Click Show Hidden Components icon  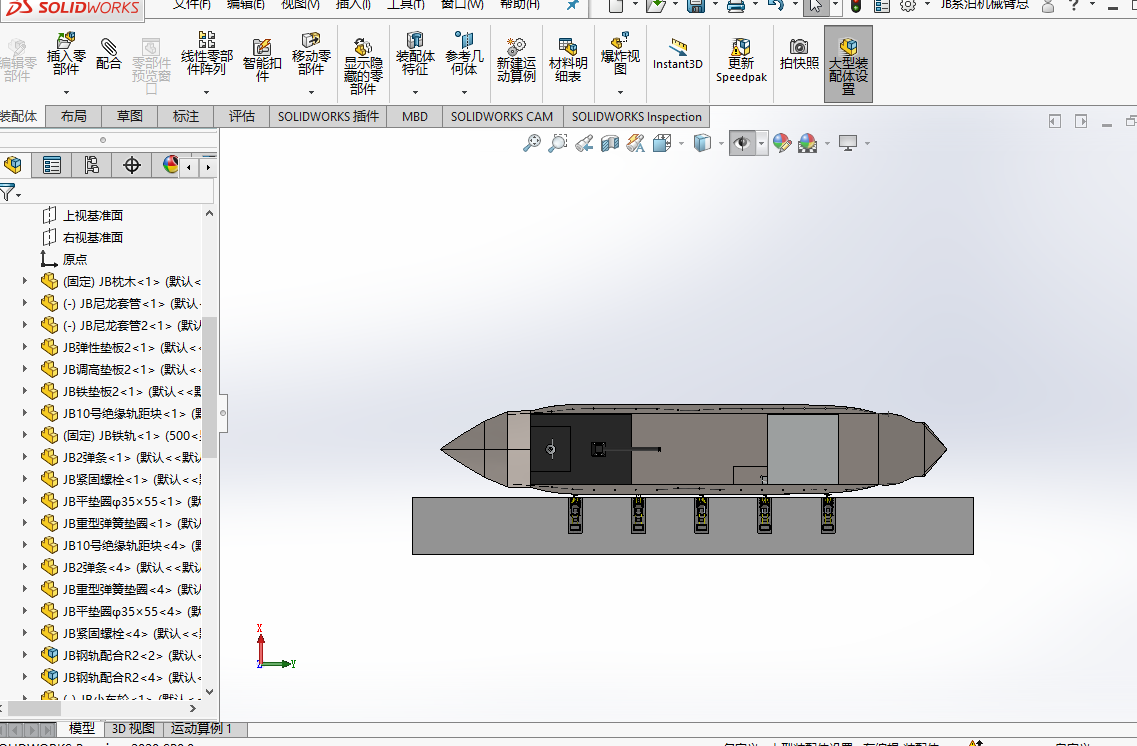(363, 67)
